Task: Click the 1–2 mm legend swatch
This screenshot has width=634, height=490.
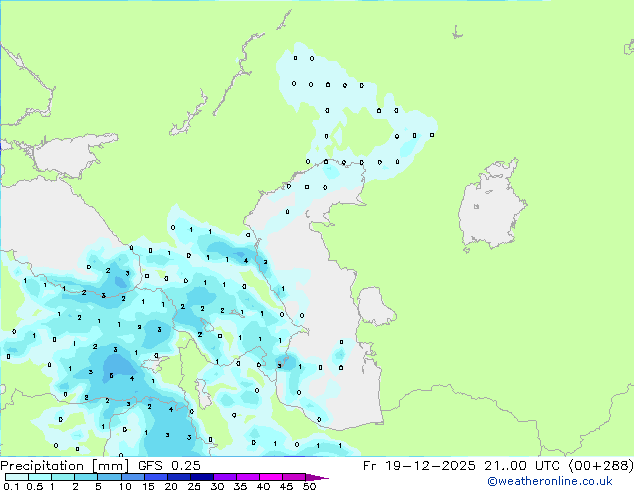Action: click(x=63, y=477)
